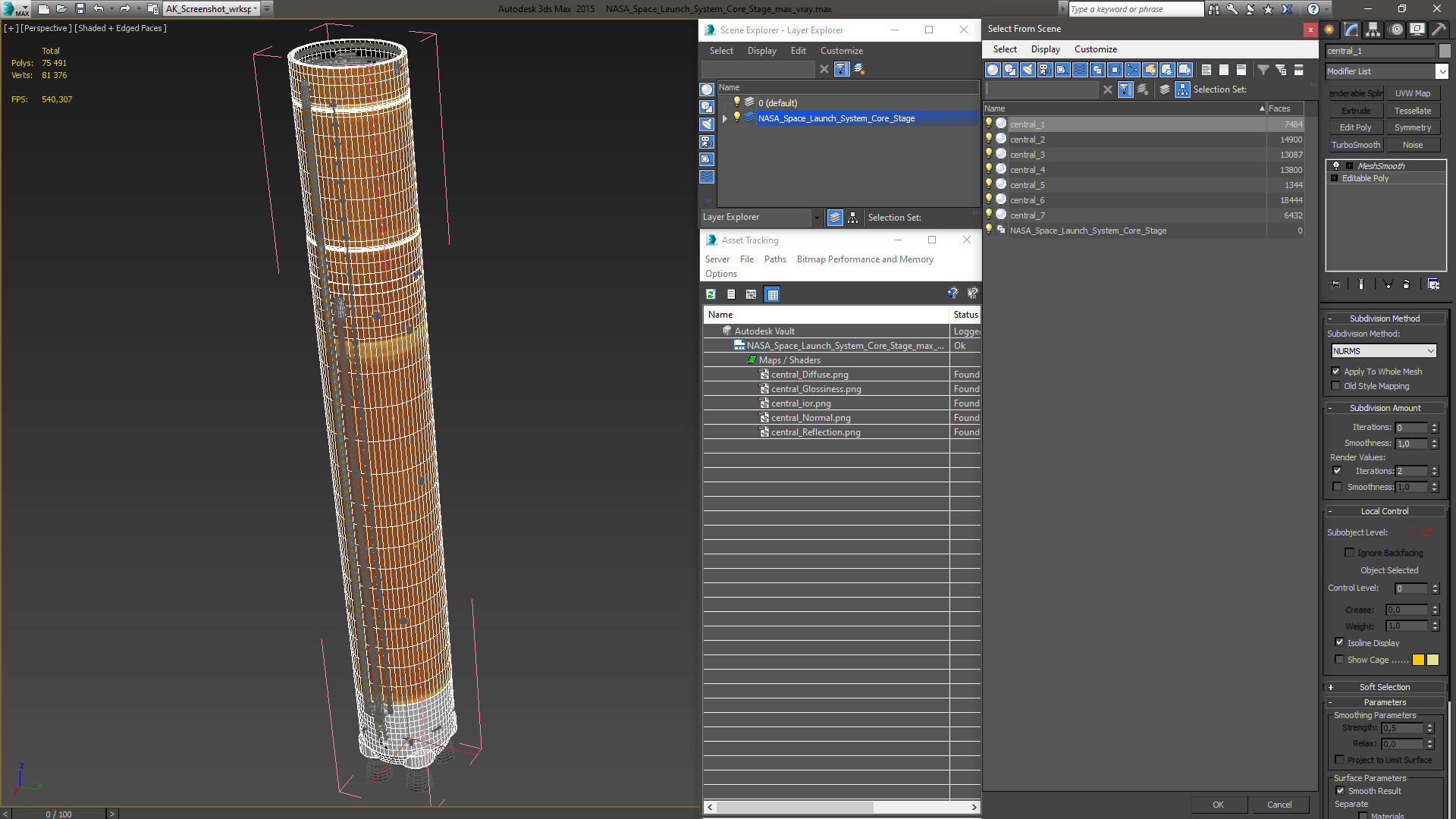The width and height of the screenshot is (1456, 819).
Task: Open the Motion command panel tab
Action: (1396, 30)
